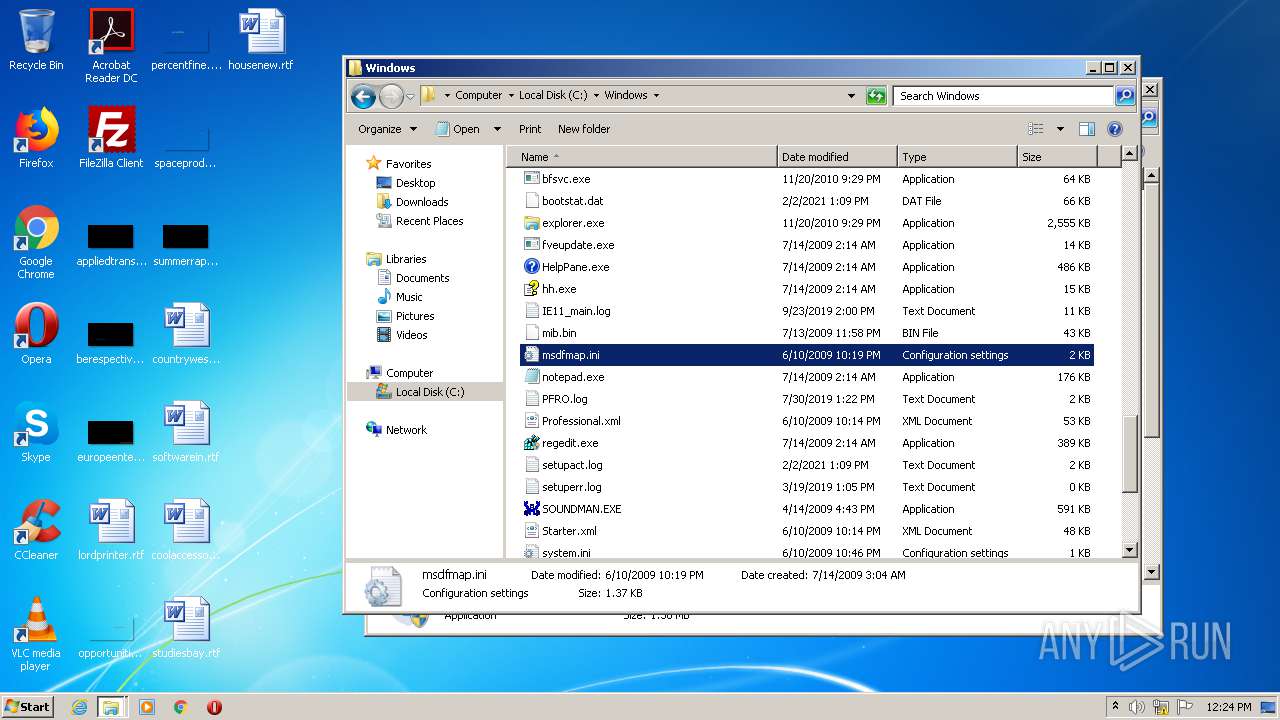Open Acrobat Reader DC desktop icon
The width and height of the screenshot is (1280, 720).
111,46
